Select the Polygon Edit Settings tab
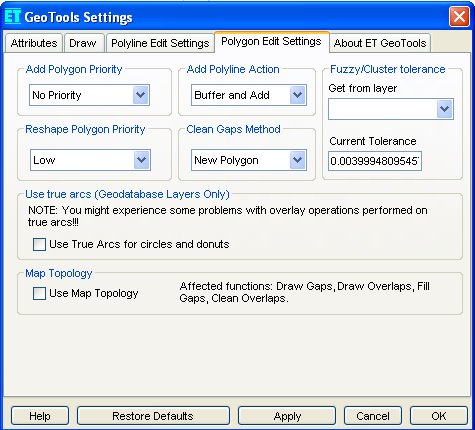 click(x=271, y=41)
